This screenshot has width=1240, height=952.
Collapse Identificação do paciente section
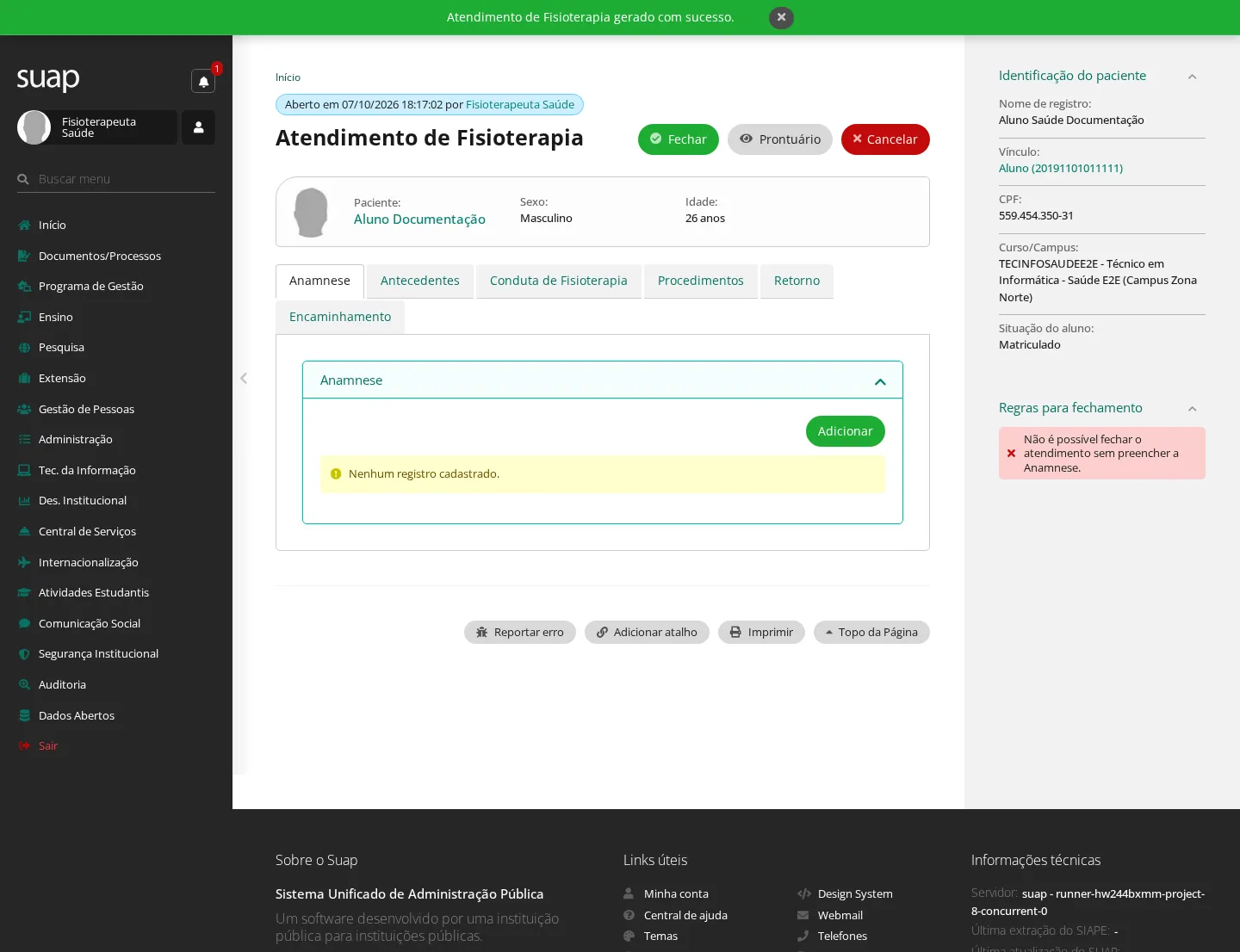[x=1193, y=77]
